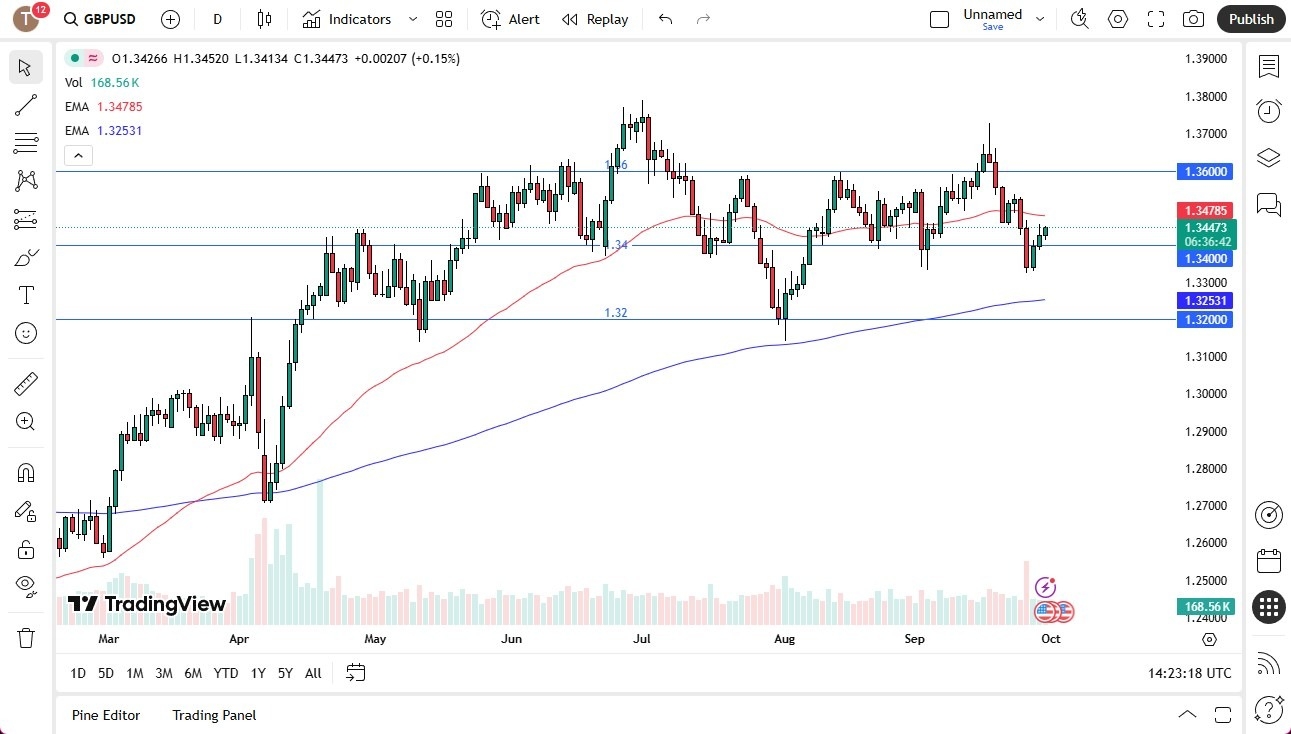Viewport: 1291px width, 734px height.
Task: Click the Publish button
Action: coord(1250,19)
